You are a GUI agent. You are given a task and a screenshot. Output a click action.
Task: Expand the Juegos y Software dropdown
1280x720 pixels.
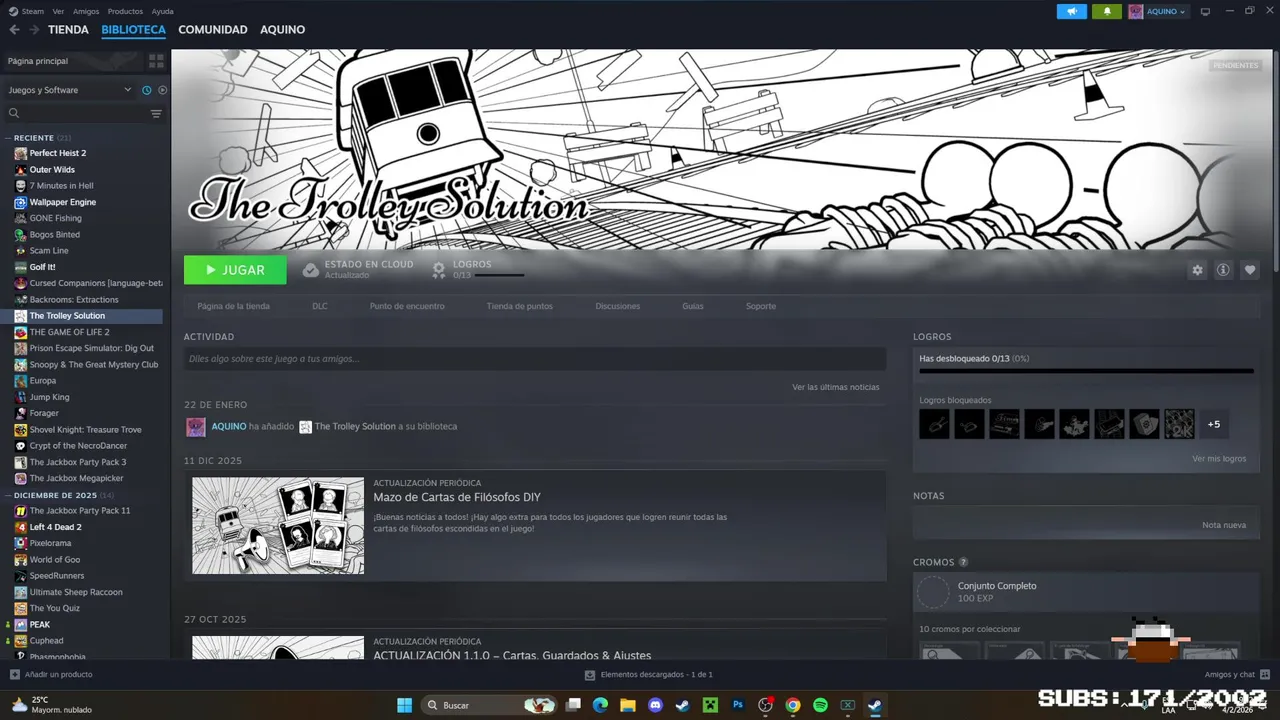point(70,90)
